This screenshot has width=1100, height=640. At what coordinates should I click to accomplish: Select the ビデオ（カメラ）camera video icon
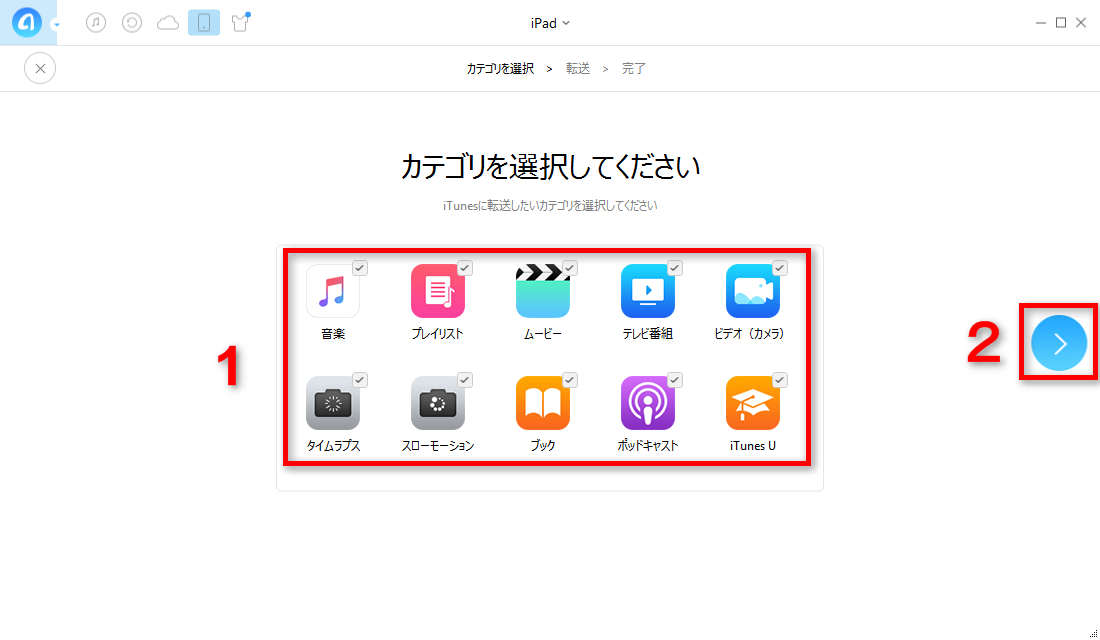753,291
